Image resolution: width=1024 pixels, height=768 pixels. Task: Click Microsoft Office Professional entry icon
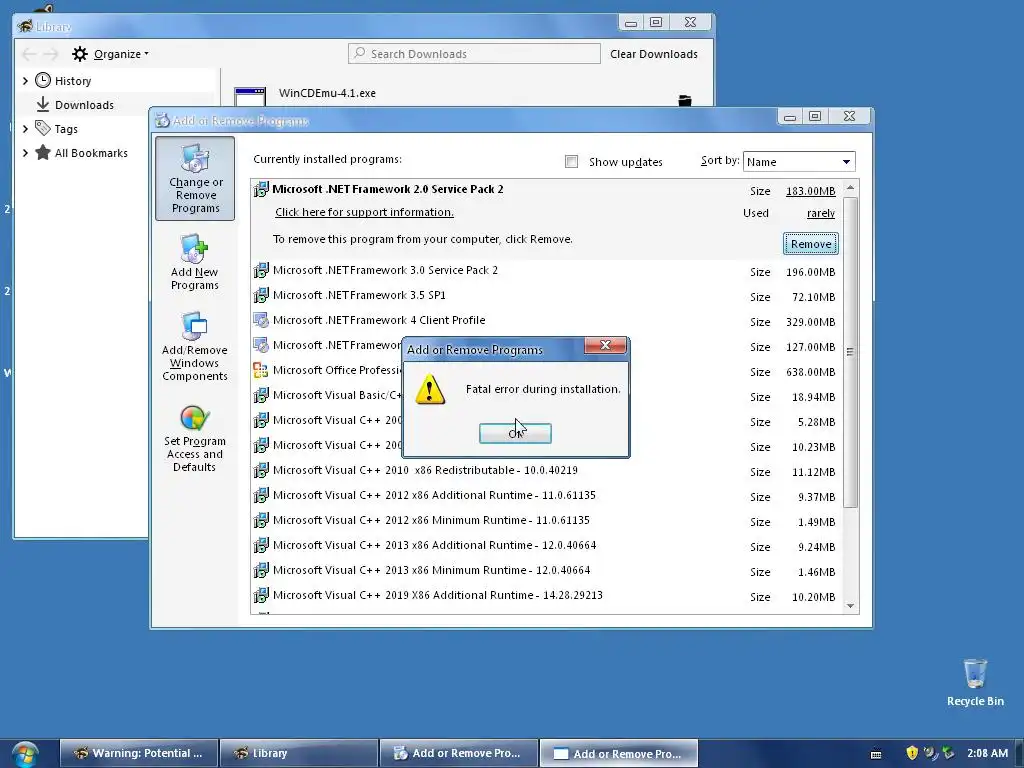pyautogui.click(x=261, y=370)
